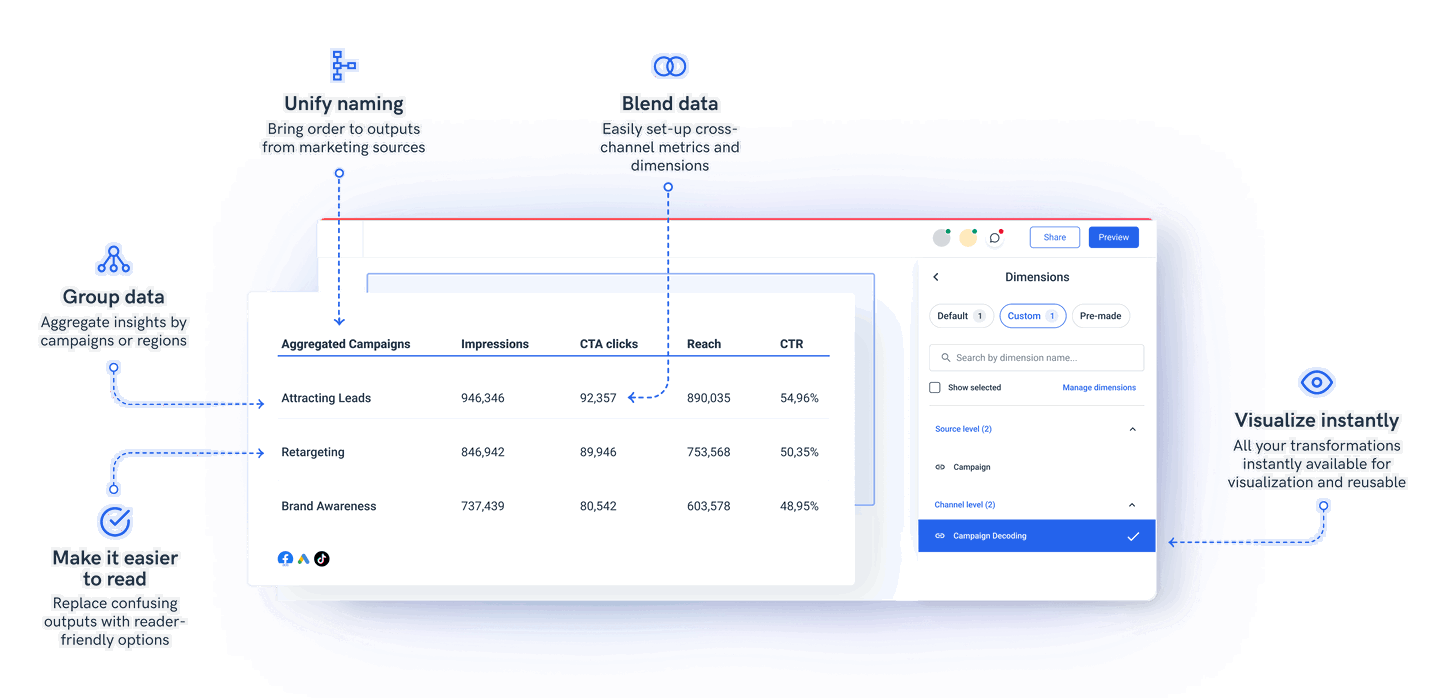Enable the Show selected checkbox
Screen dimensions: 1440x698
(x=934, y=387)
